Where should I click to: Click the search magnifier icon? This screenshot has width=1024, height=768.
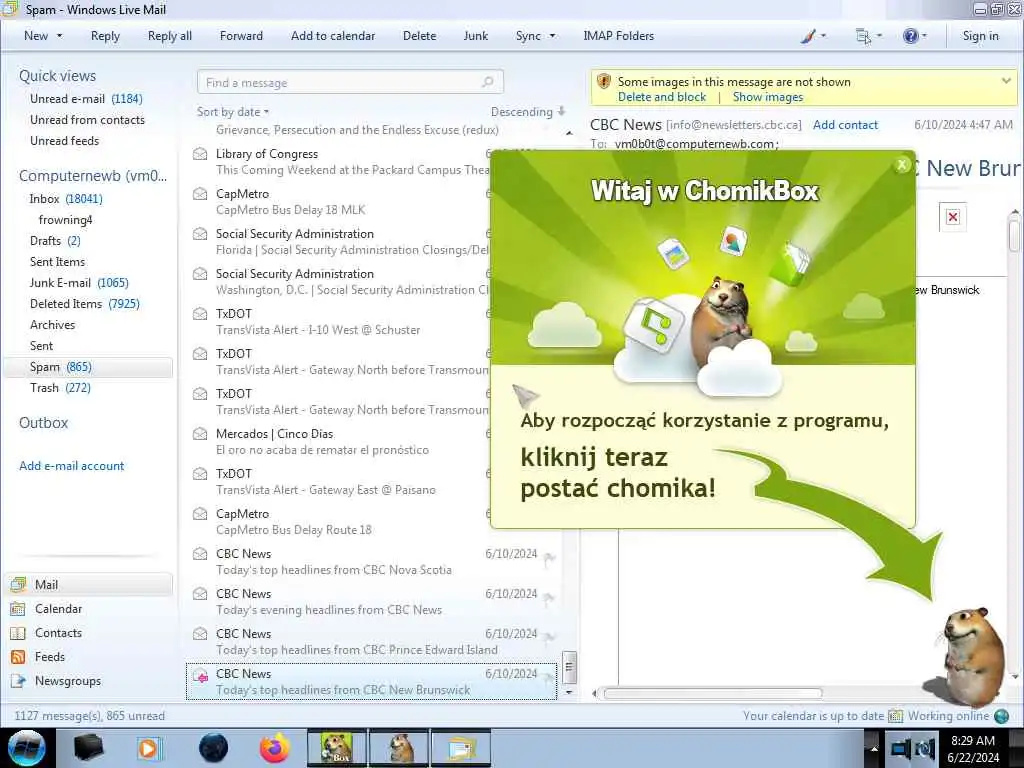(x=487, y=82)
